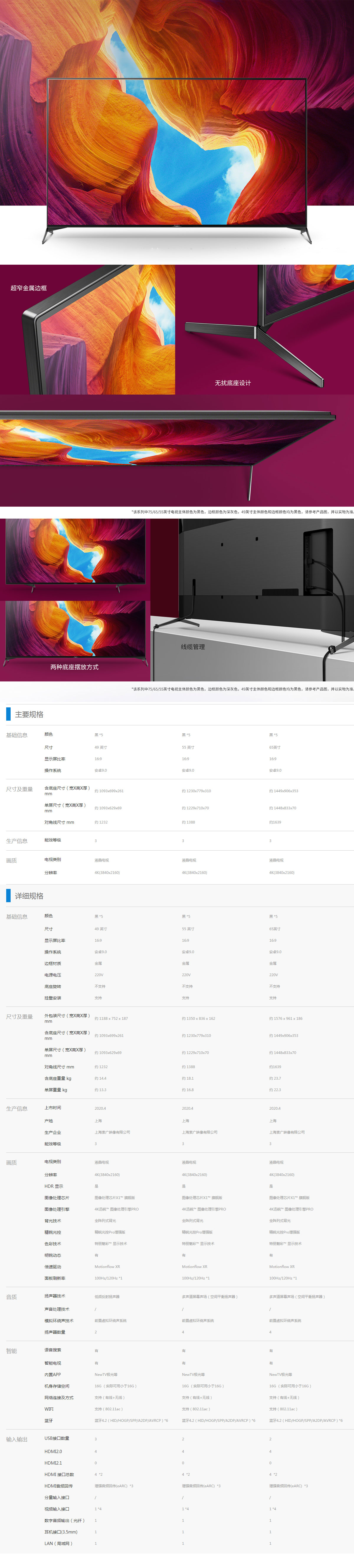Select the 'HDMI音频回传' row label
Viewport: 354px width, 1568px height.
pyautogui.click(x=58, y=1486)
